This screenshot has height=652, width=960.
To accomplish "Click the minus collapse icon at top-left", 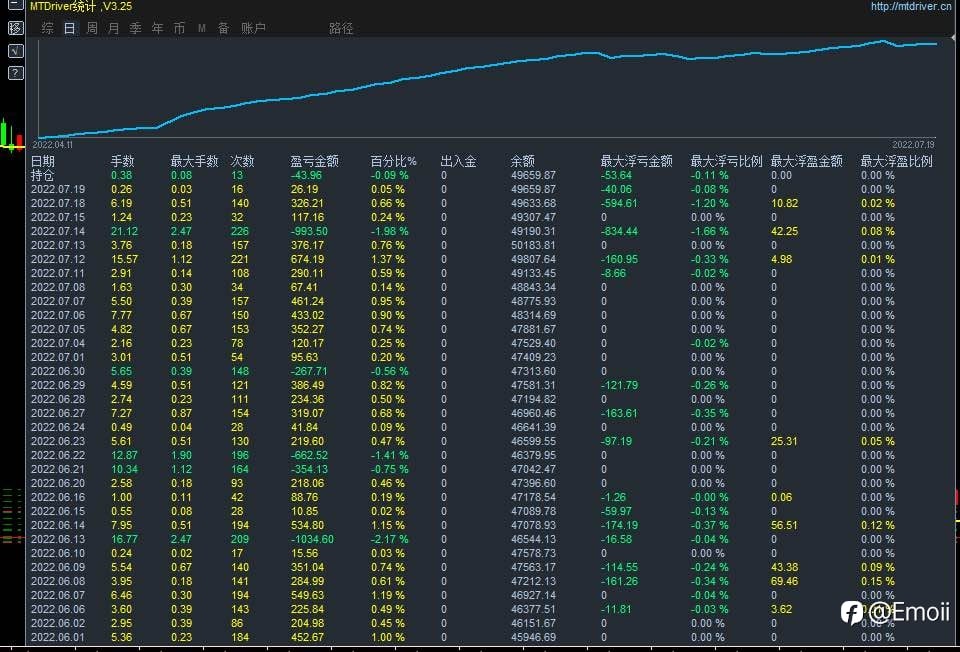I will (15, 5).
